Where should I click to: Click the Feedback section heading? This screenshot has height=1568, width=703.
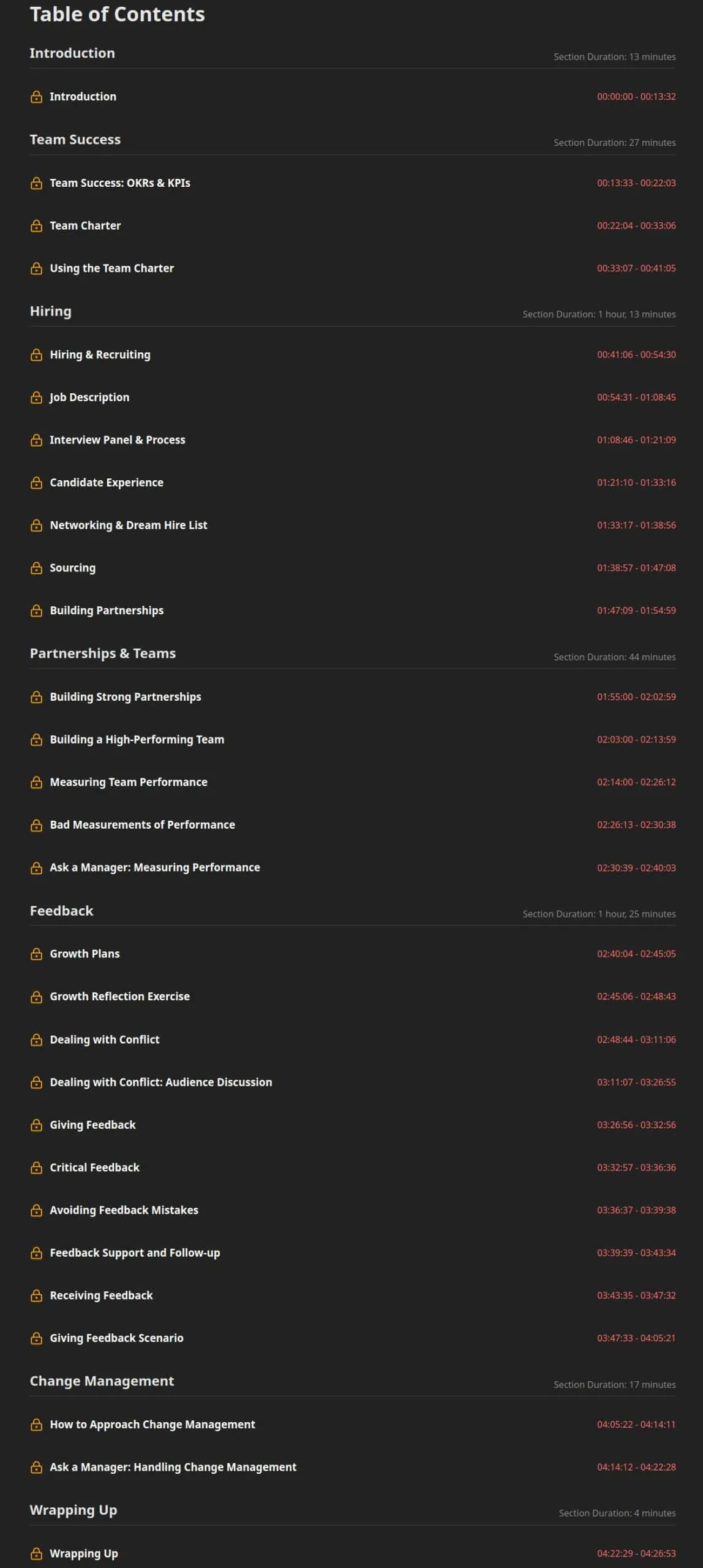click(62, 911)
